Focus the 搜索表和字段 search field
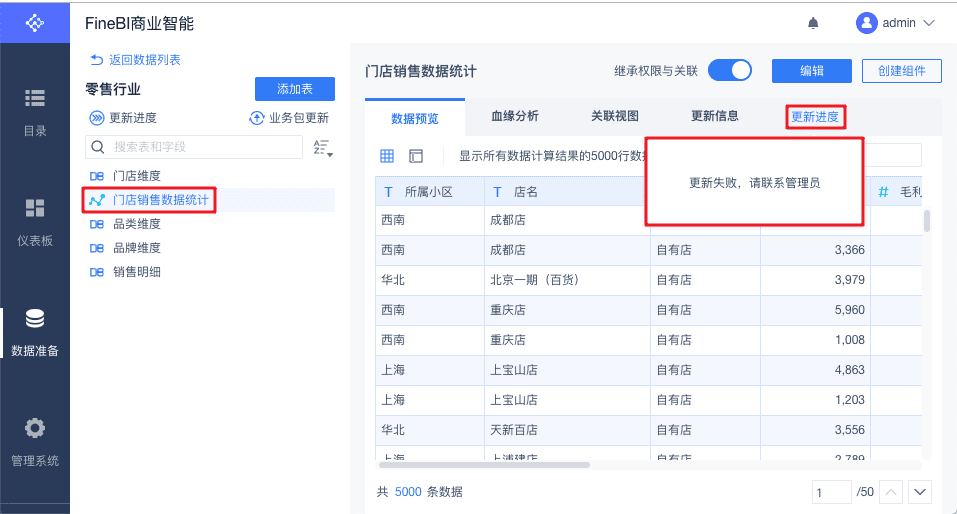 pyautogui.click(x=200, y=147)
